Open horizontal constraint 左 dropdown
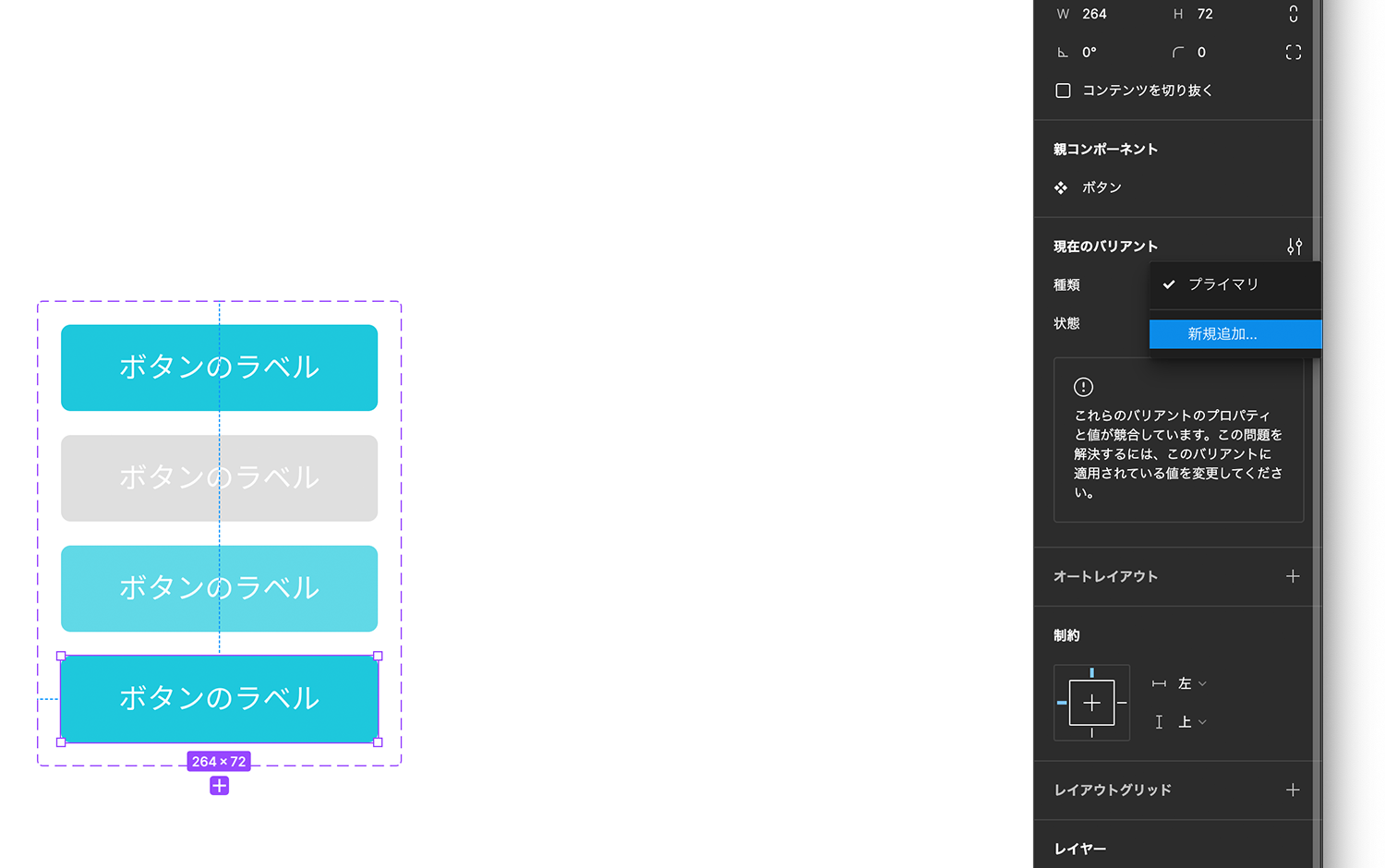The height and width of the screenshot is (868, 1385). coord(1192,683)
